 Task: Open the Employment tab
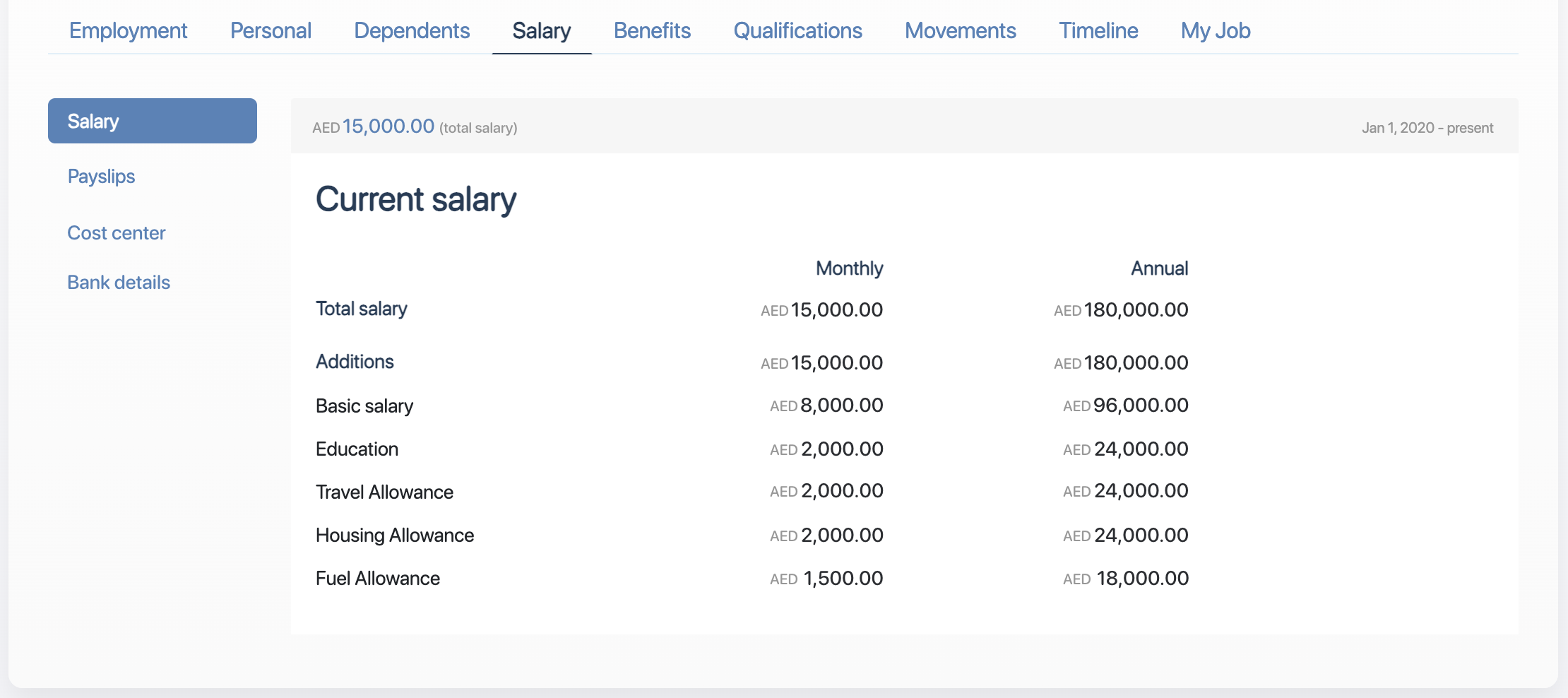[128, 30]
